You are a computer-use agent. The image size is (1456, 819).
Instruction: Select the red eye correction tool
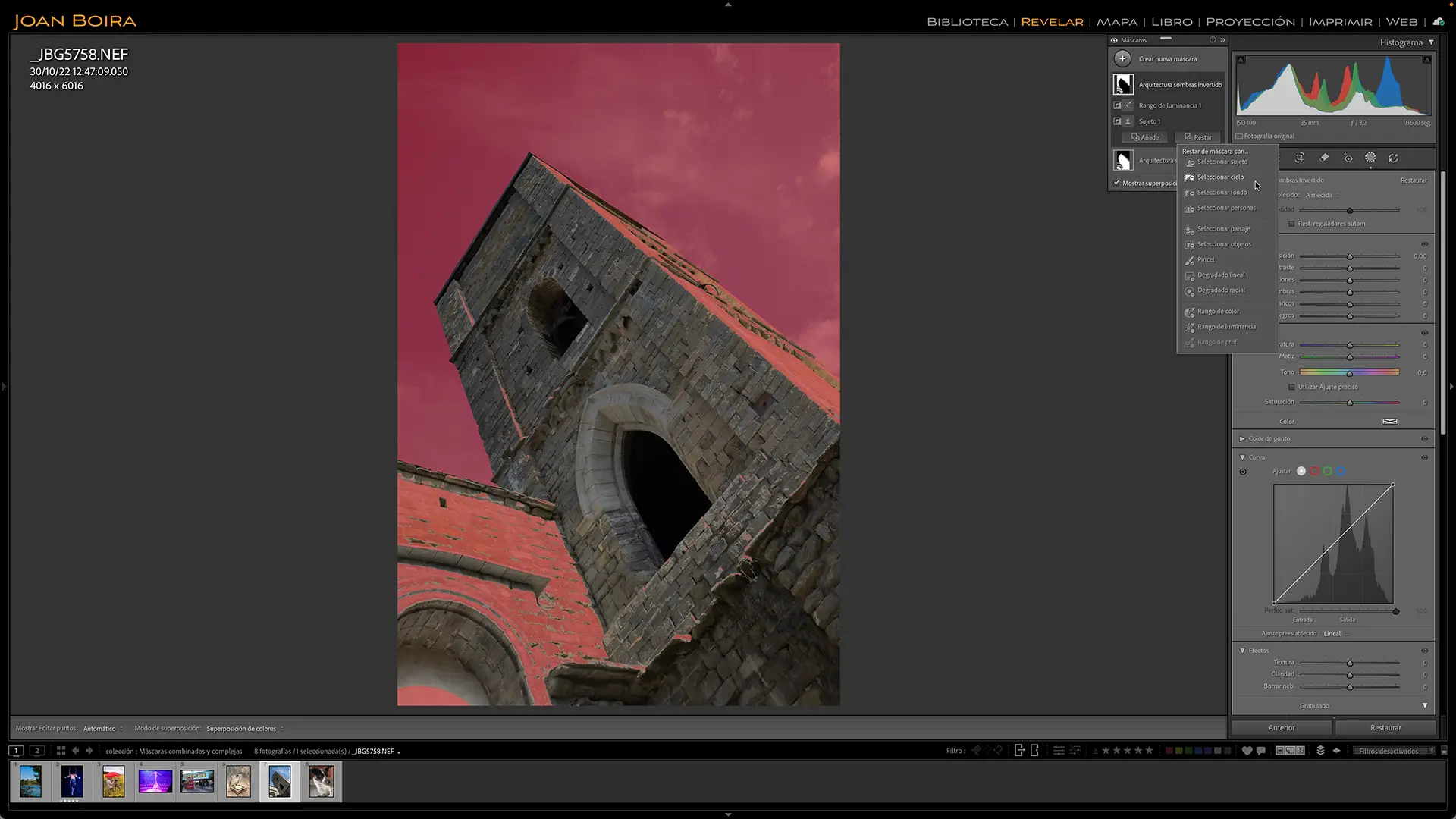[x=1348, y=158]
